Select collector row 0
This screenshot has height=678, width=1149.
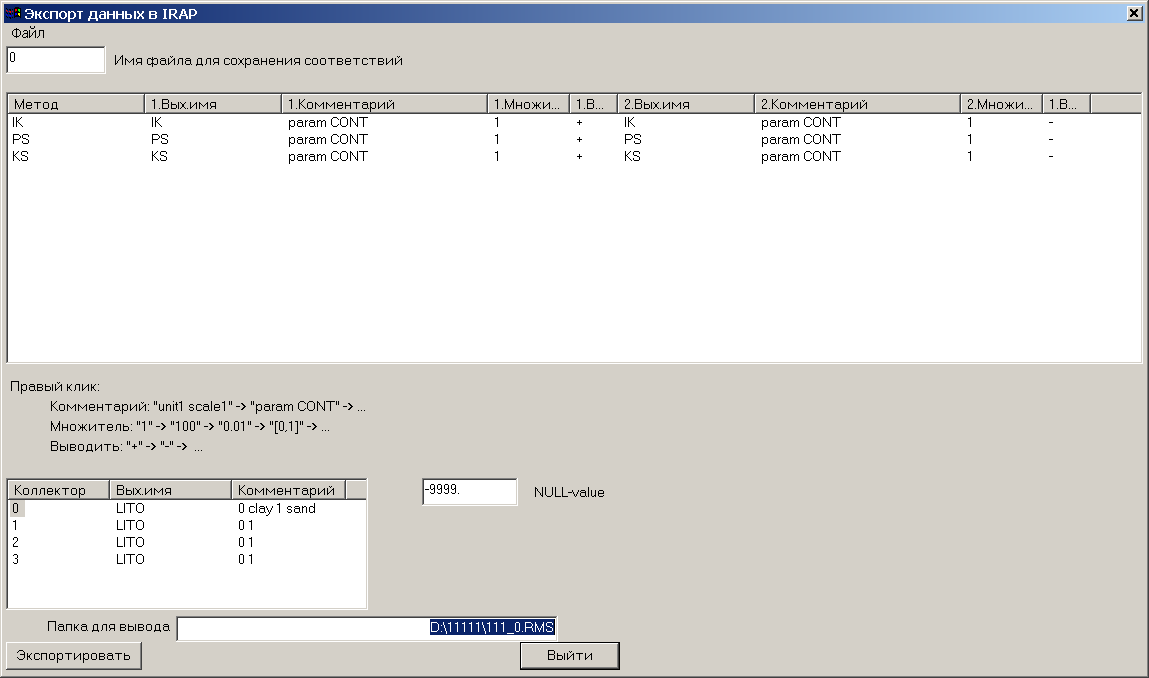click(x=15, y=508)
